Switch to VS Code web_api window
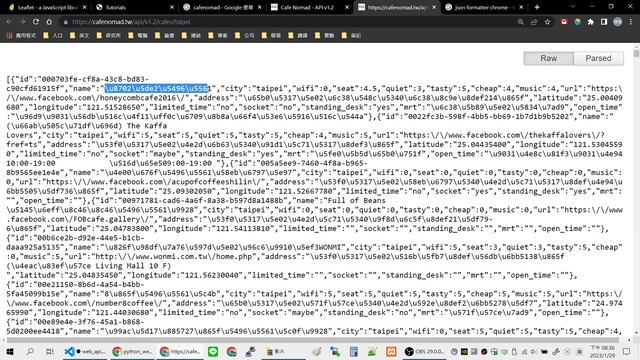This screenshot has height=360, width=640. 85,351
